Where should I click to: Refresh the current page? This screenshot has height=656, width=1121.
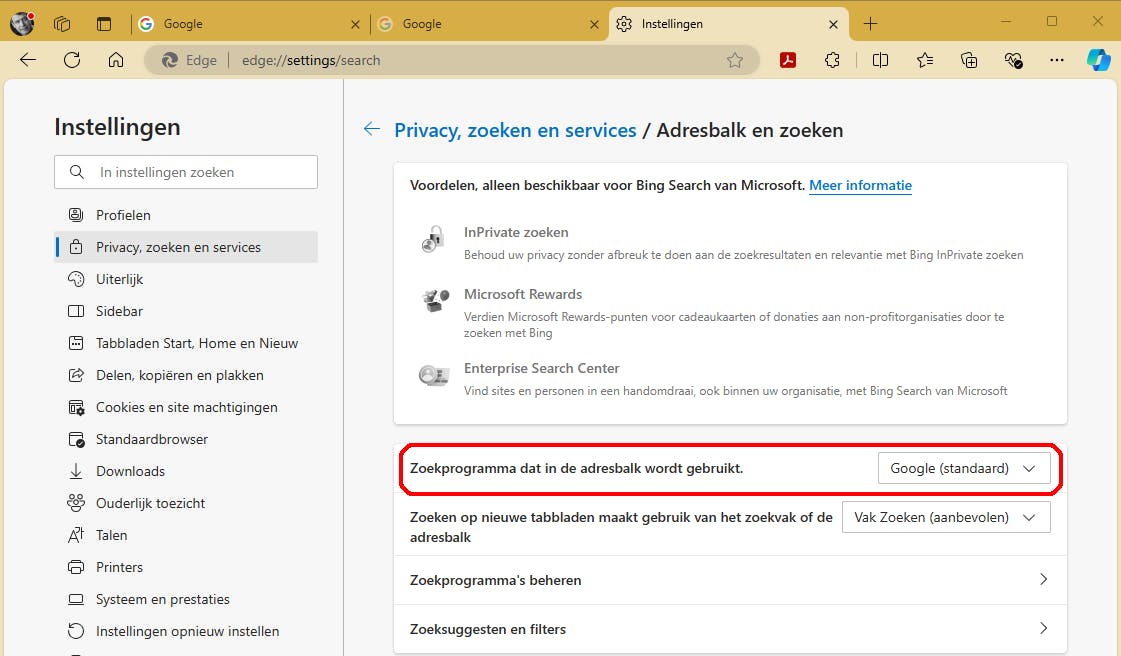point(72,60)
